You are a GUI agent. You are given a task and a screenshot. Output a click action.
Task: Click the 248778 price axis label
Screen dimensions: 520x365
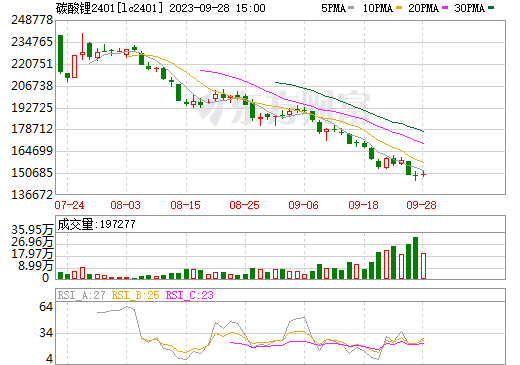32,20
